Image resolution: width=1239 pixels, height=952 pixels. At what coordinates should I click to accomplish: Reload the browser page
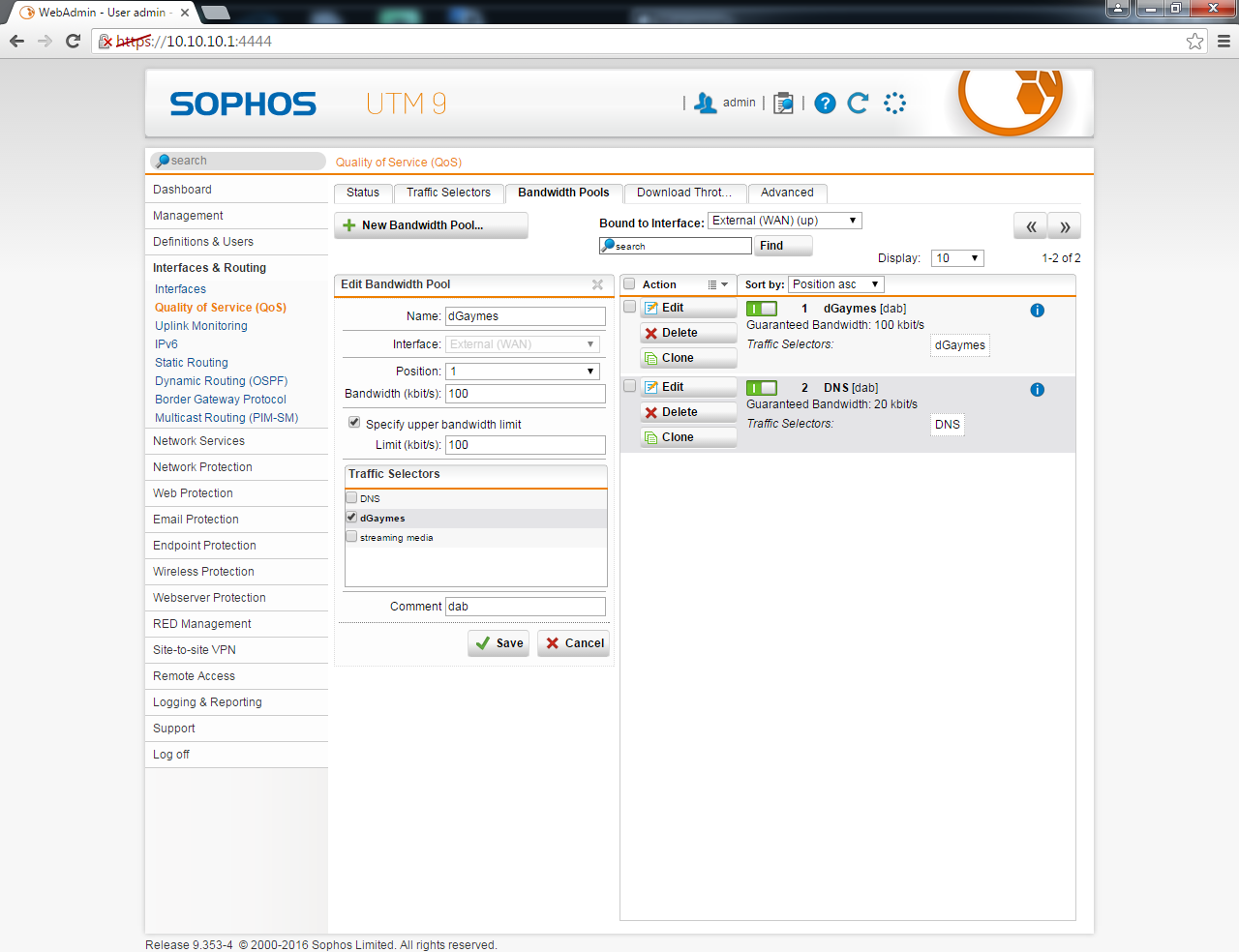(73, 41)
